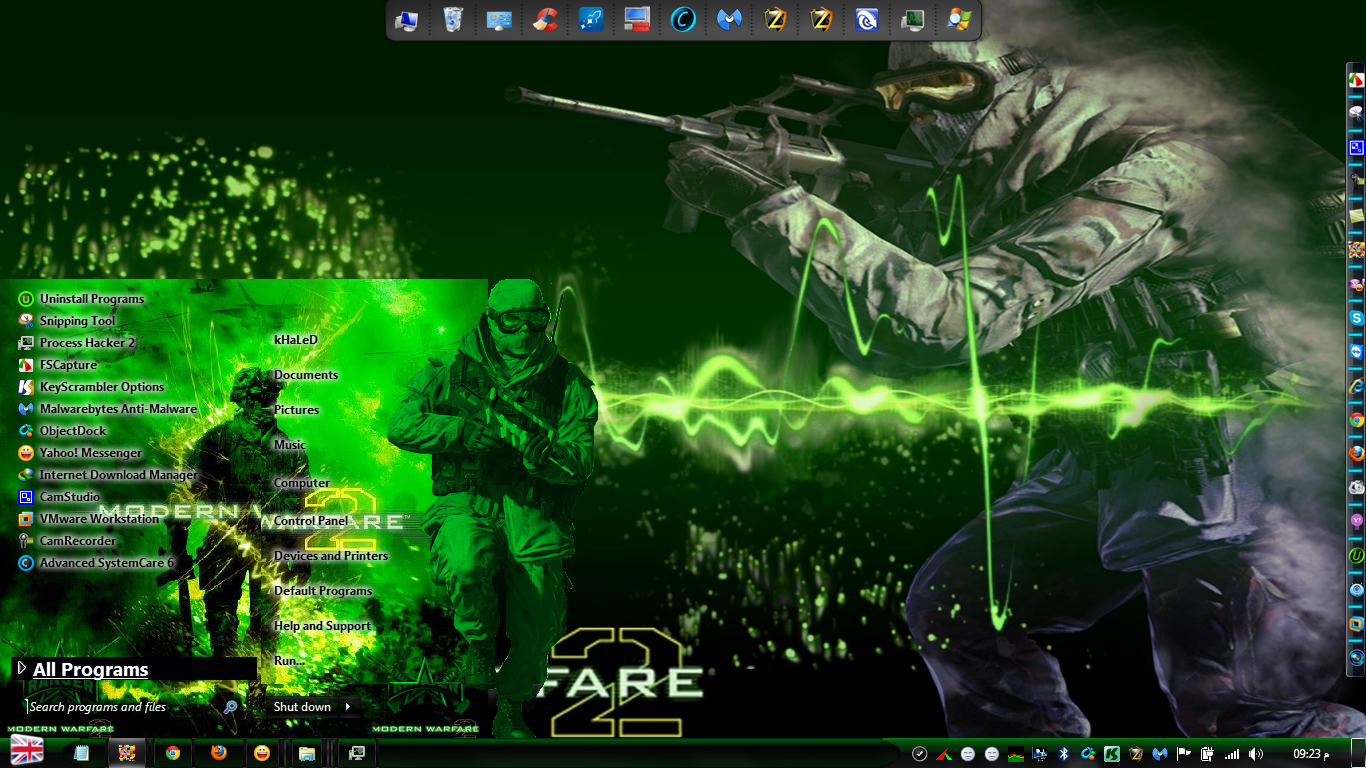
Task: Click the Start button with UK flag
Action: (x=27, y=751)
